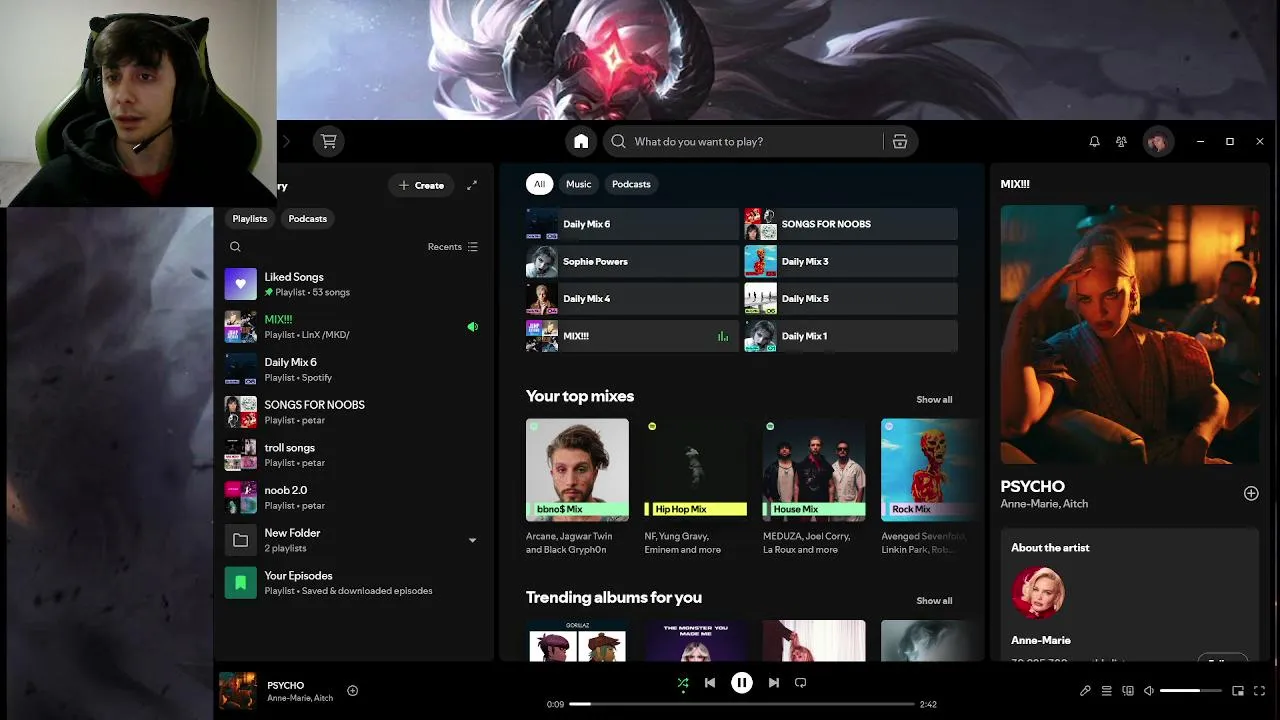Search within Your Library
This screenshot has height=720, width=1280.
point(235,247)
